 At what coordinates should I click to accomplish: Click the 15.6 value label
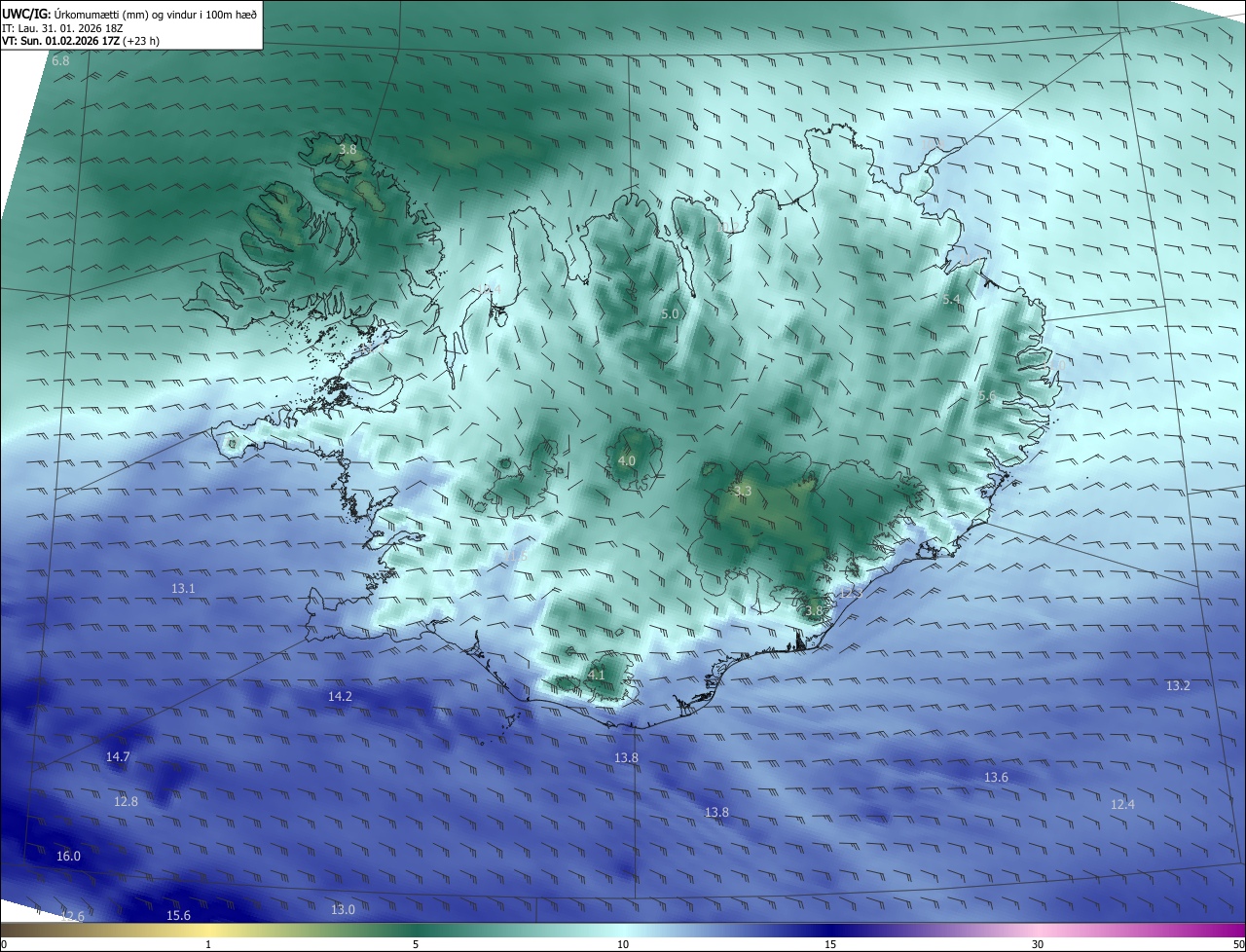[x=178, y=916]
